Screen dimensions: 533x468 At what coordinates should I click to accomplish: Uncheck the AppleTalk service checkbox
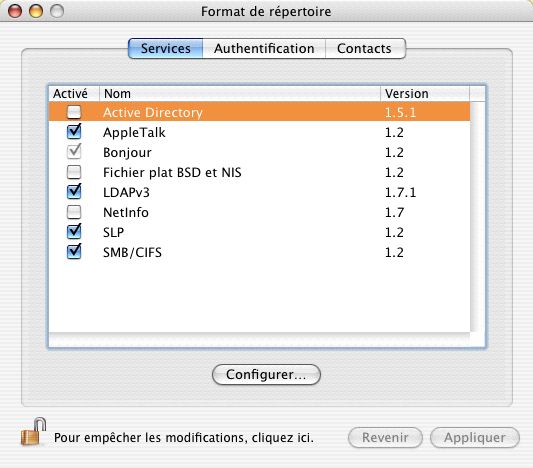click(74, 132)
